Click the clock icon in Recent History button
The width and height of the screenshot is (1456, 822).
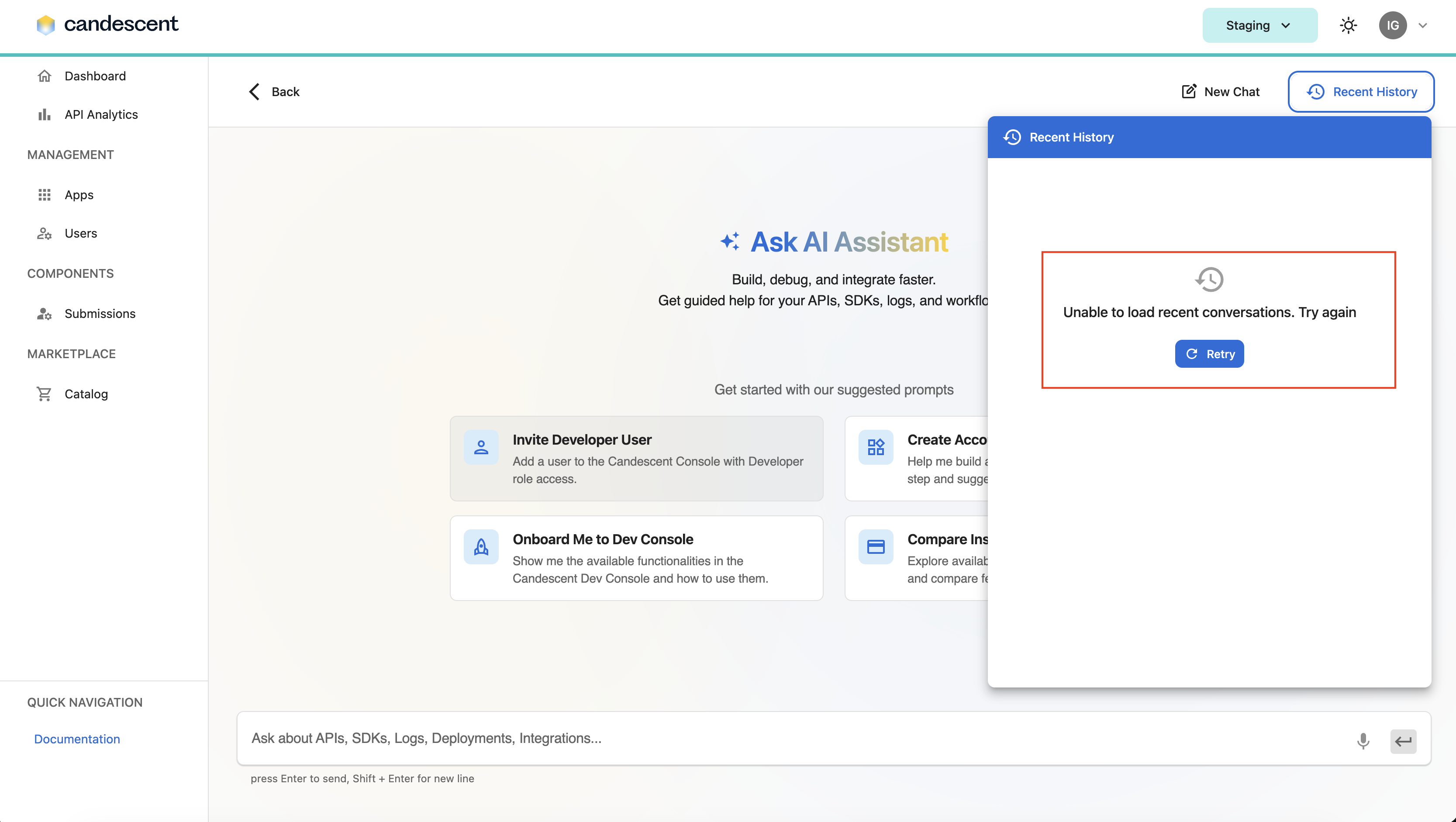click(x=1315, y=92)
